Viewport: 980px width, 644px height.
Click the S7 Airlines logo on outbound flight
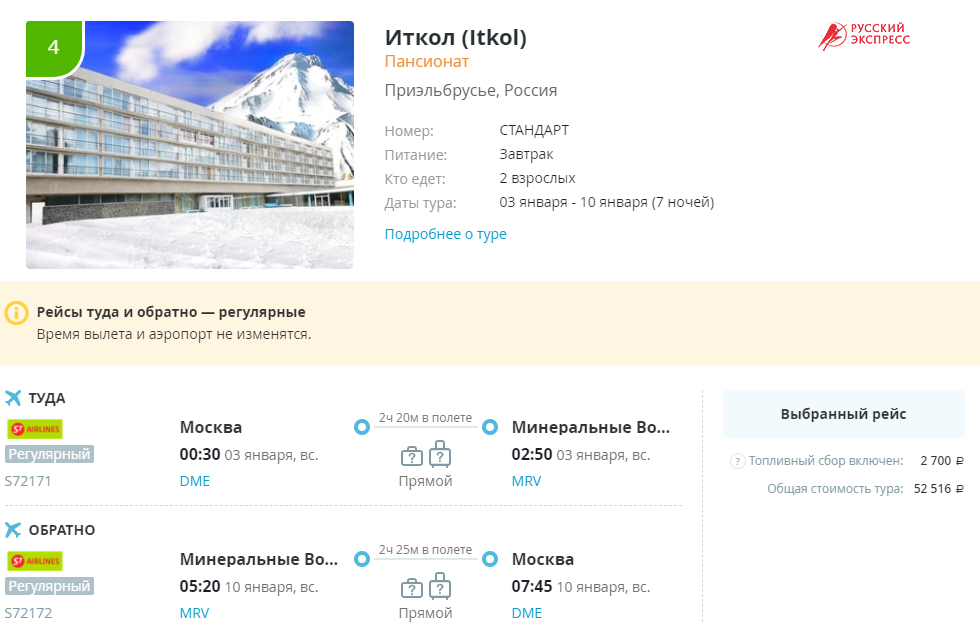point(35,429)
